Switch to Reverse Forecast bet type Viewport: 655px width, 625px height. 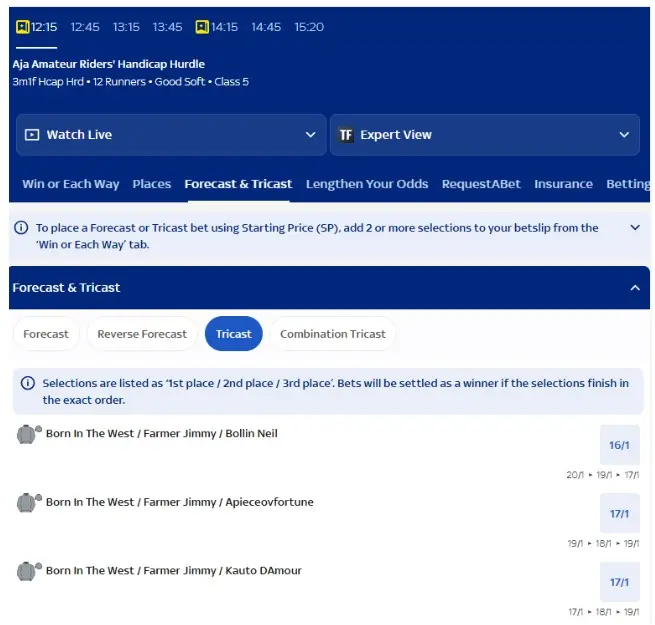coord(142,334)
